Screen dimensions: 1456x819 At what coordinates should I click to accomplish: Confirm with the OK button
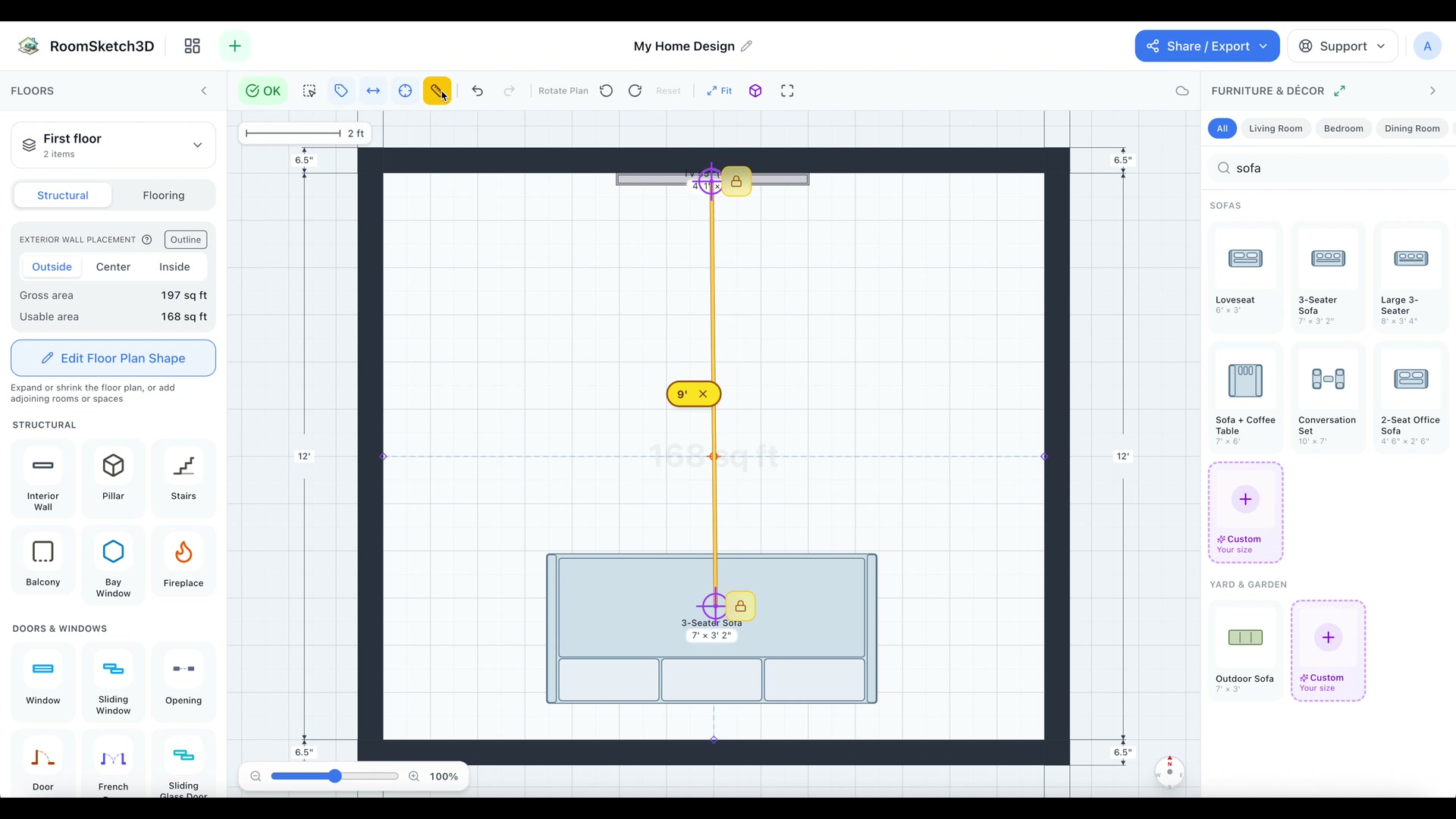click(x=263, y=91)
